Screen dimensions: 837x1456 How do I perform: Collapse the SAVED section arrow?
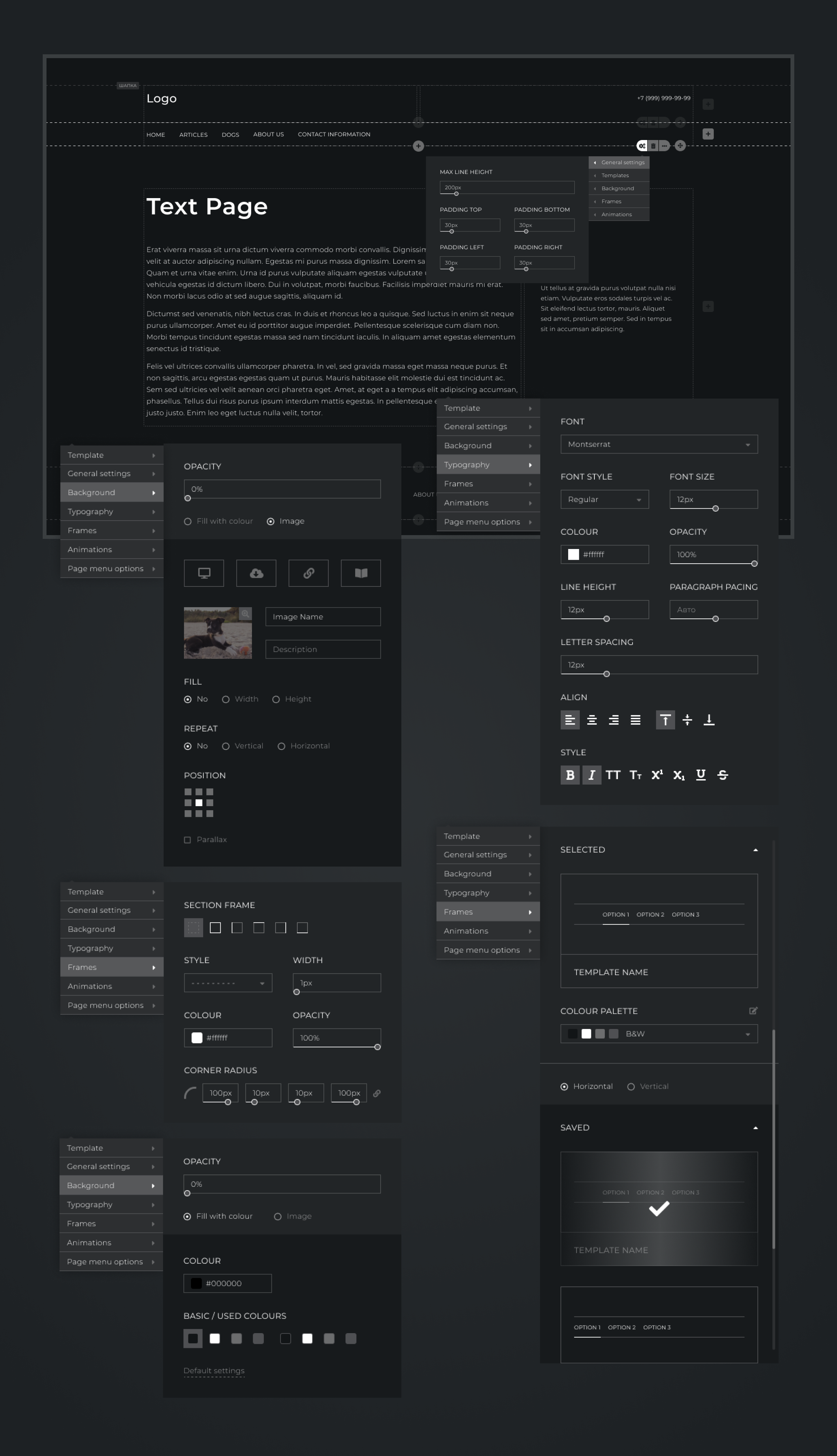755,1128
